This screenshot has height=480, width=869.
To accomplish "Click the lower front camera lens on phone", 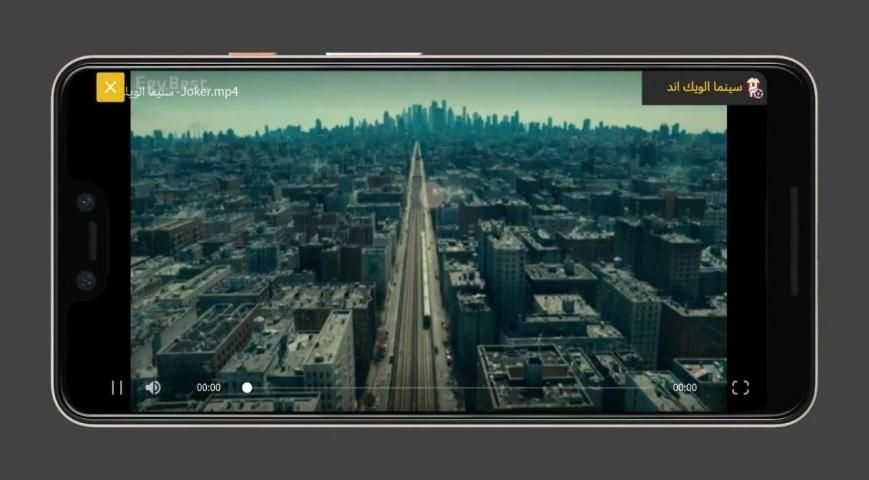I will (x=86, y=280).
